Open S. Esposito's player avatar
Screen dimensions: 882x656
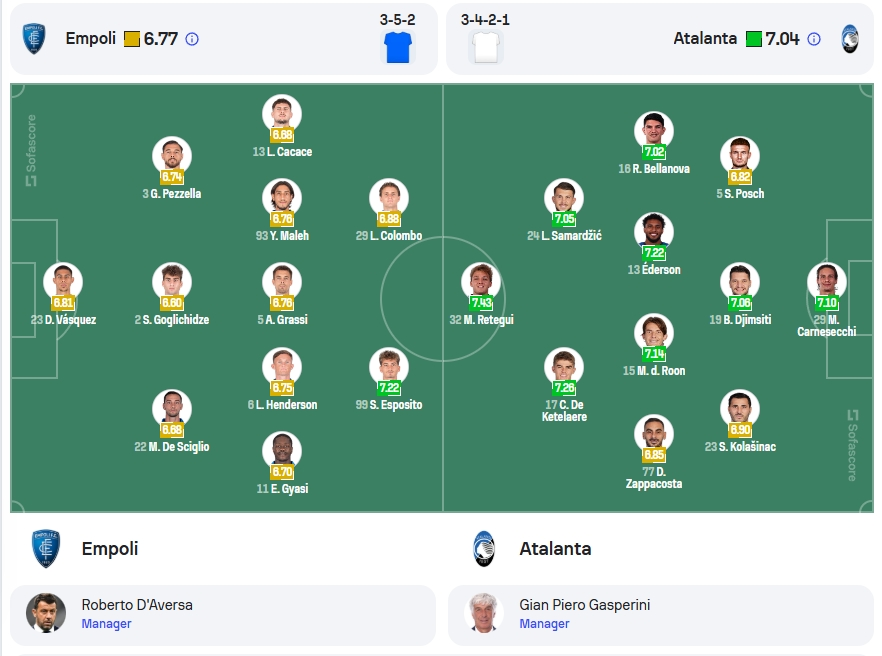pyautogui.click(x=389, y=366)
